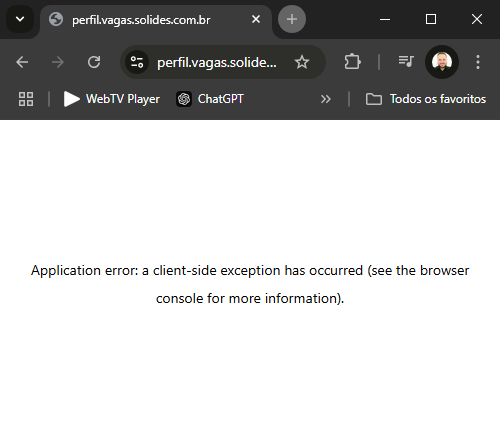
Task: Close the browser window
Action: coord(477,19)
